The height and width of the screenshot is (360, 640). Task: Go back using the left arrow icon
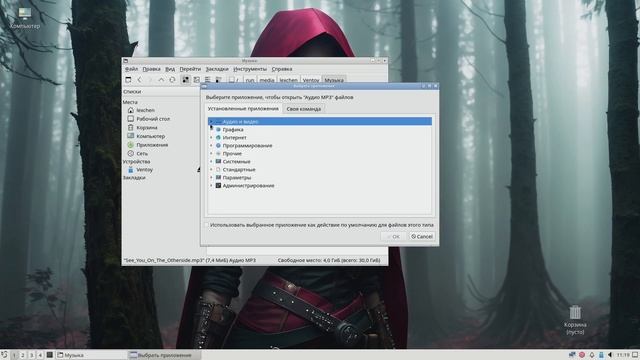coord(140,80)
